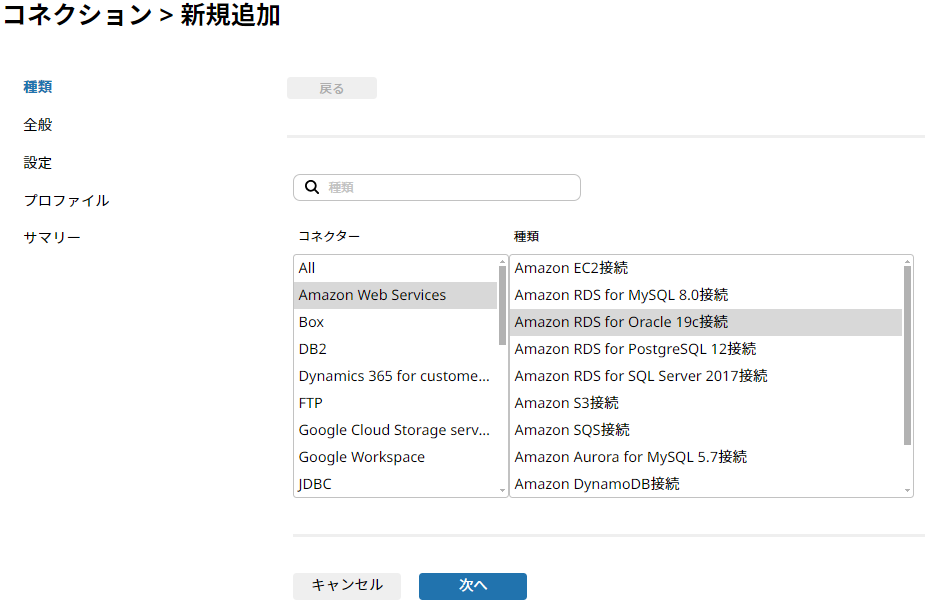Choose Amazon DynamoDB接続 type

click(x=706, y=484)
